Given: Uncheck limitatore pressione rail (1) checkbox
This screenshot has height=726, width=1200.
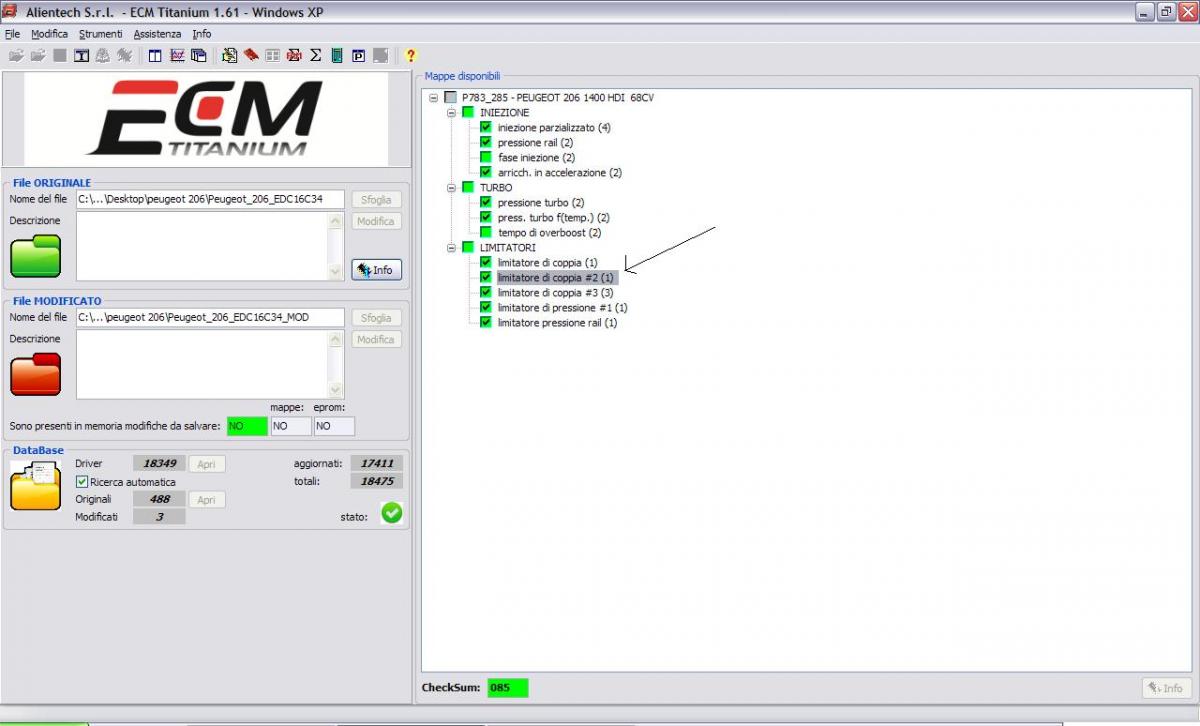Looking at the screenshot, I should coord(486,323).
